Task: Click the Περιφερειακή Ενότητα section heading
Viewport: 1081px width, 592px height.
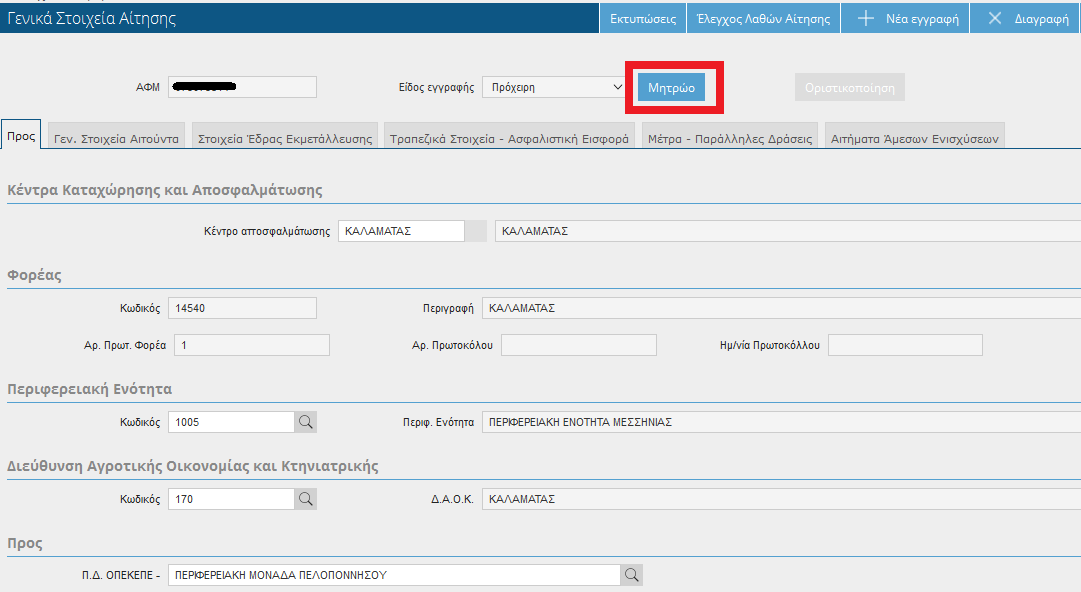Action: [90, 389]
